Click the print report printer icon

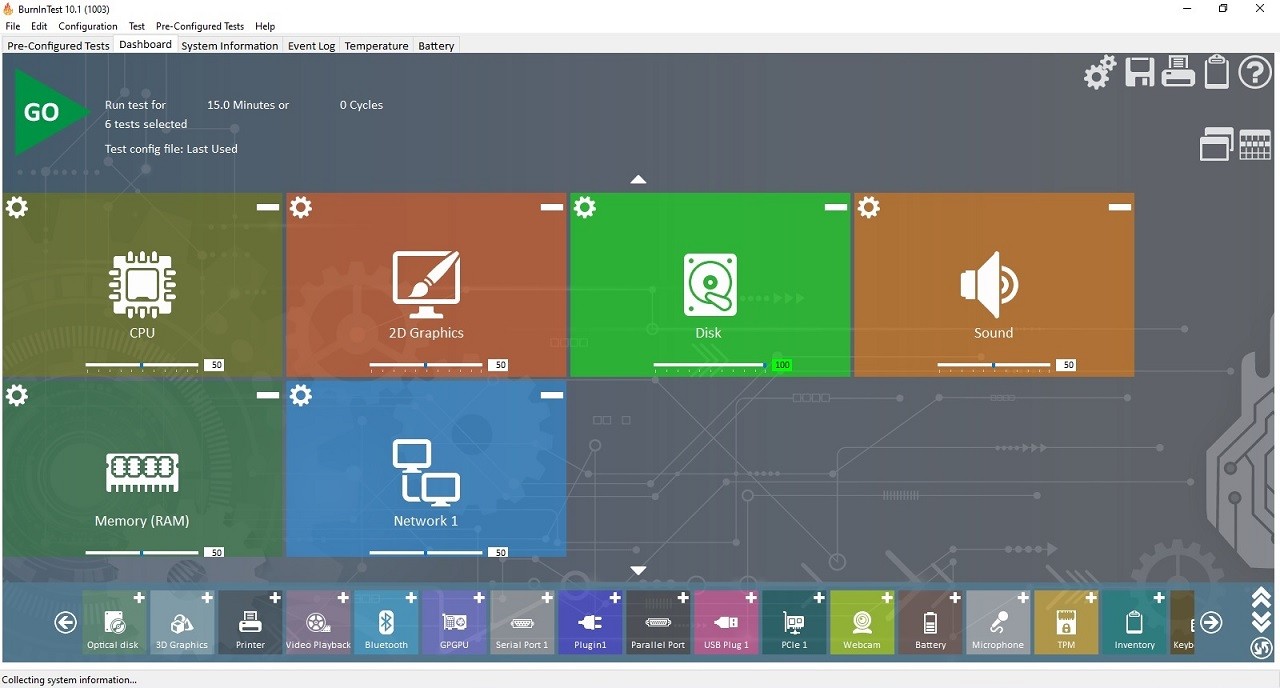[1178, 72]
